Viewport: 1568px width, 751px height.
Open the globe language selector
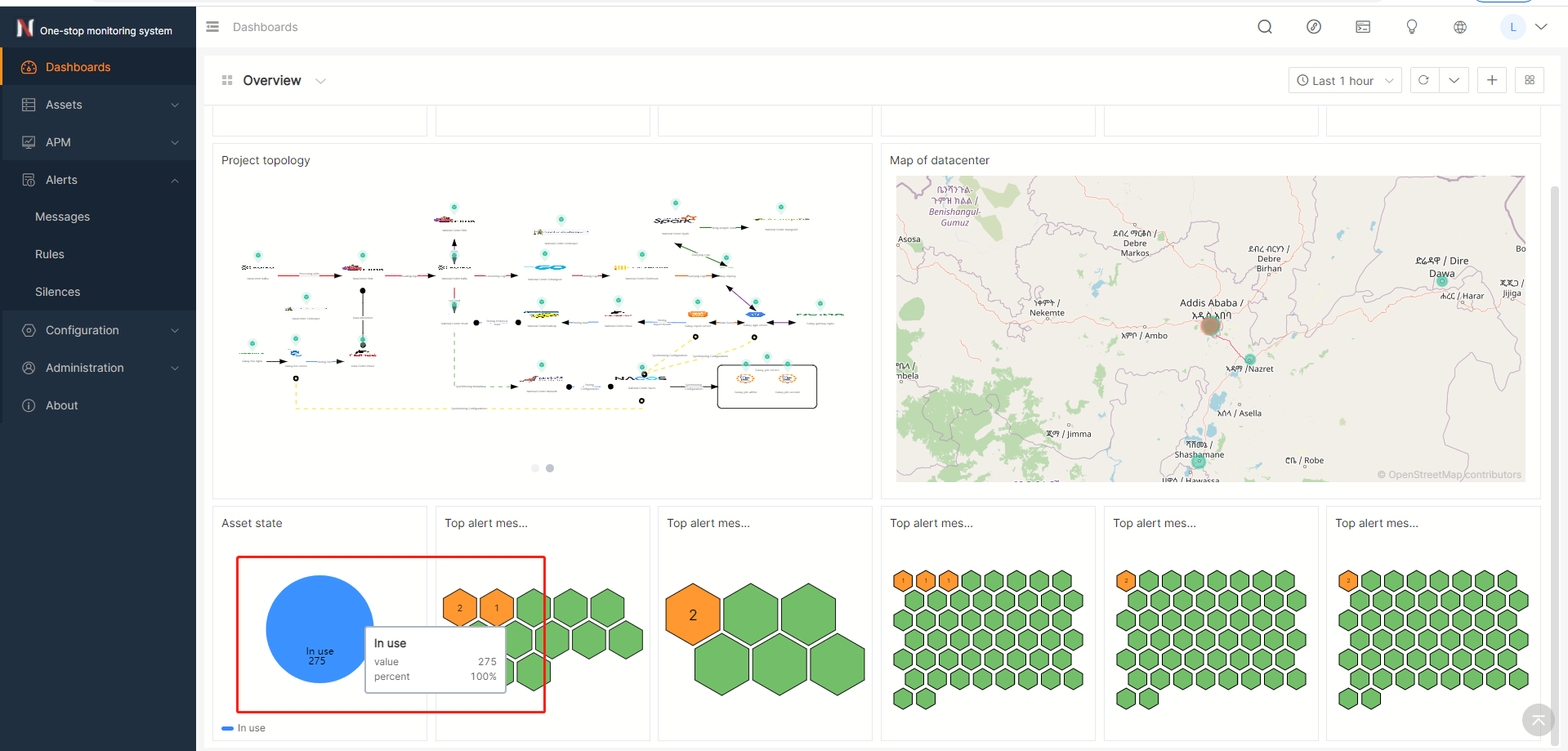click(1459, 27)
